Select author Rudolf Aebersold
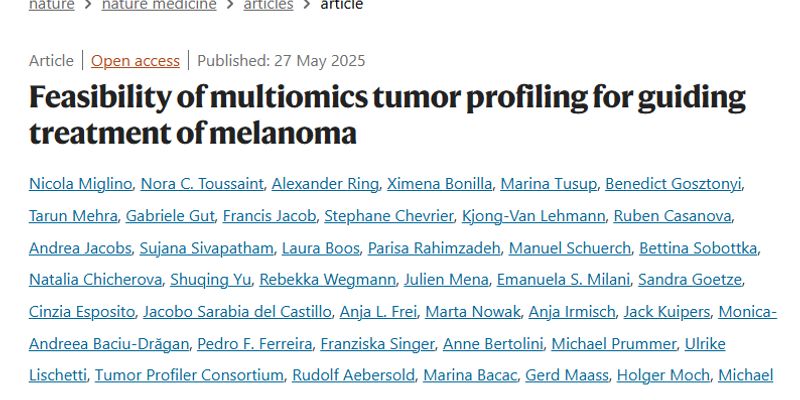Viewport: 800px width, 400px height. coord(353,376)
